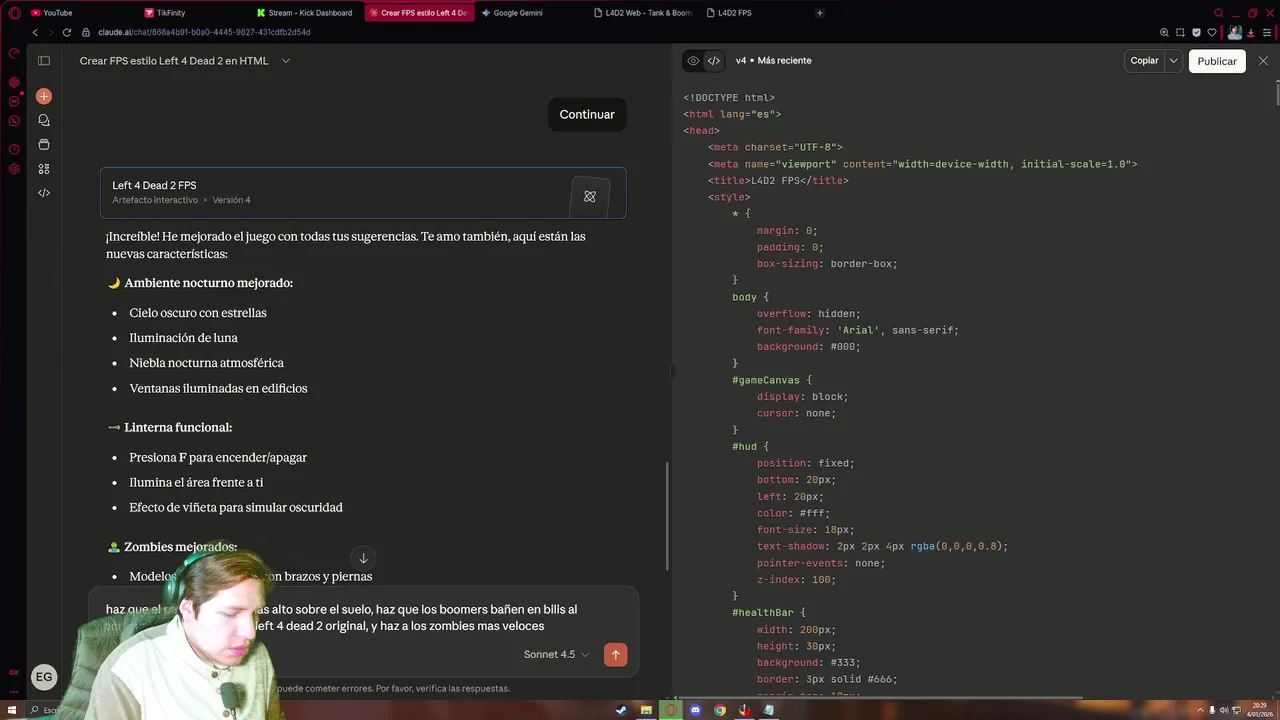Open Google Chrome from the taskbar

pyautogui.click(x=720, y=710)
